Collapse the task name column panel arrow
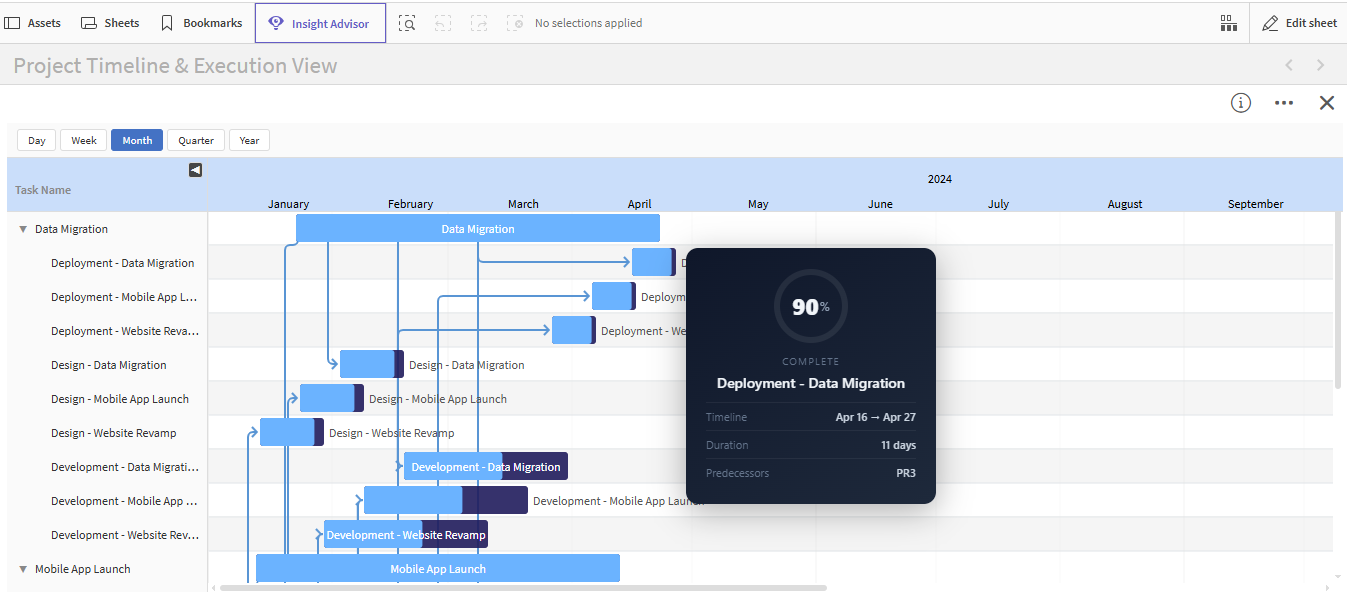This screenshot has height=592, width=1347. [195, 170]
